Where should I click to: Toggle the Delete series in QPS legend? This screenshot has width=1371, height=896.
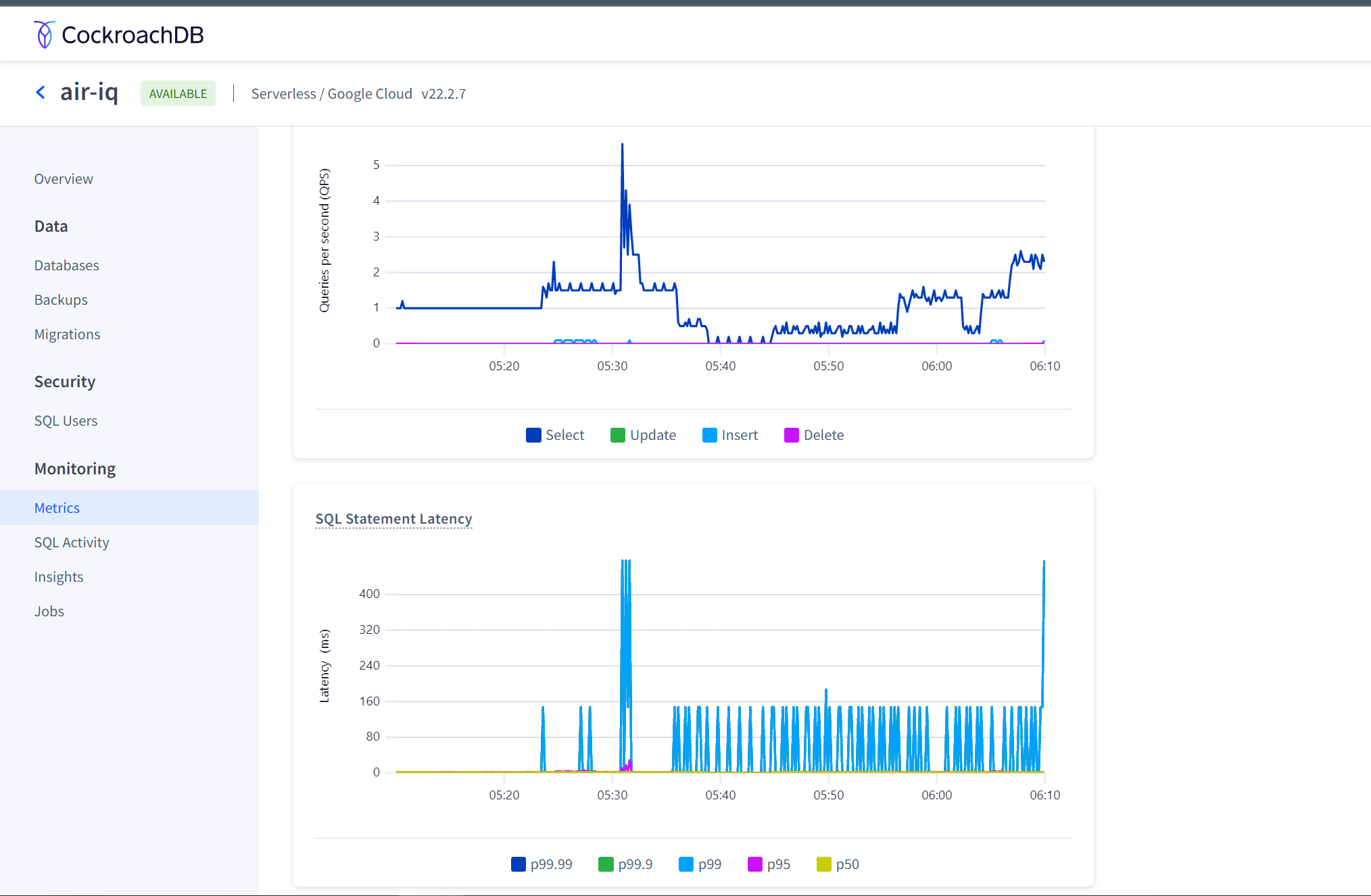tap(791, 435)
